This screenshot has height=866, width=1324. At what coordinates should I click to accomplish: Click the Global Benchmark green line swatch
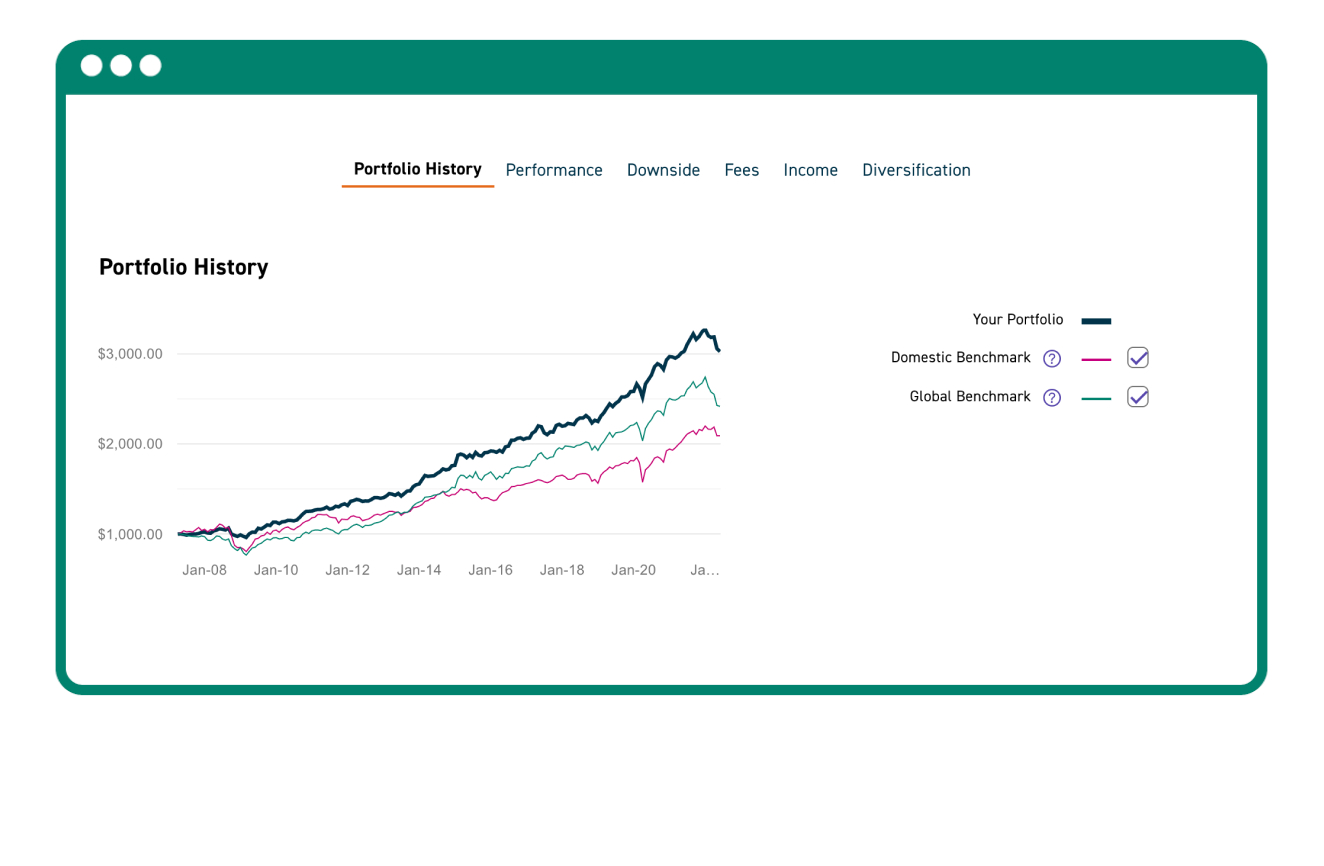coord(1096,397)
